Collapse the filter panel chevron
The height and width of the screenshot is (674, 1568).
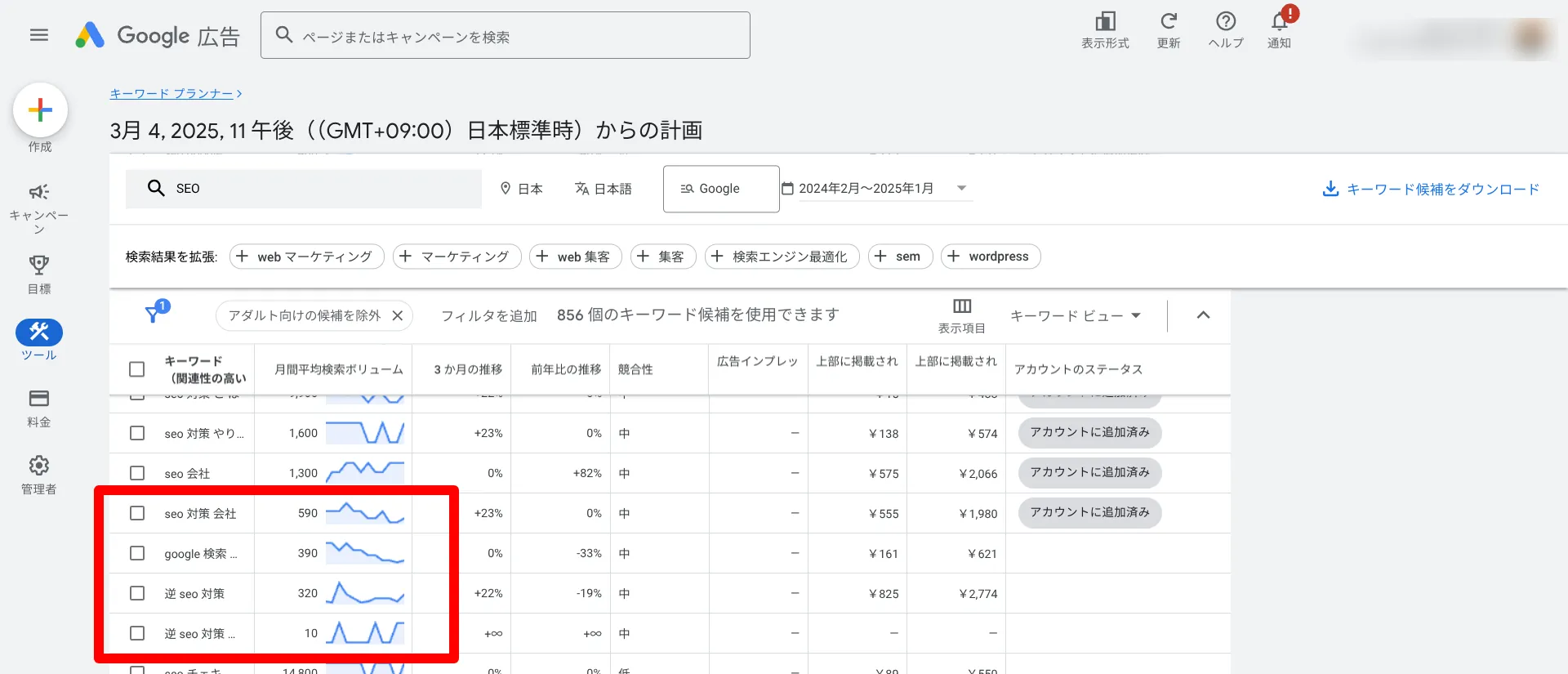1203,315
